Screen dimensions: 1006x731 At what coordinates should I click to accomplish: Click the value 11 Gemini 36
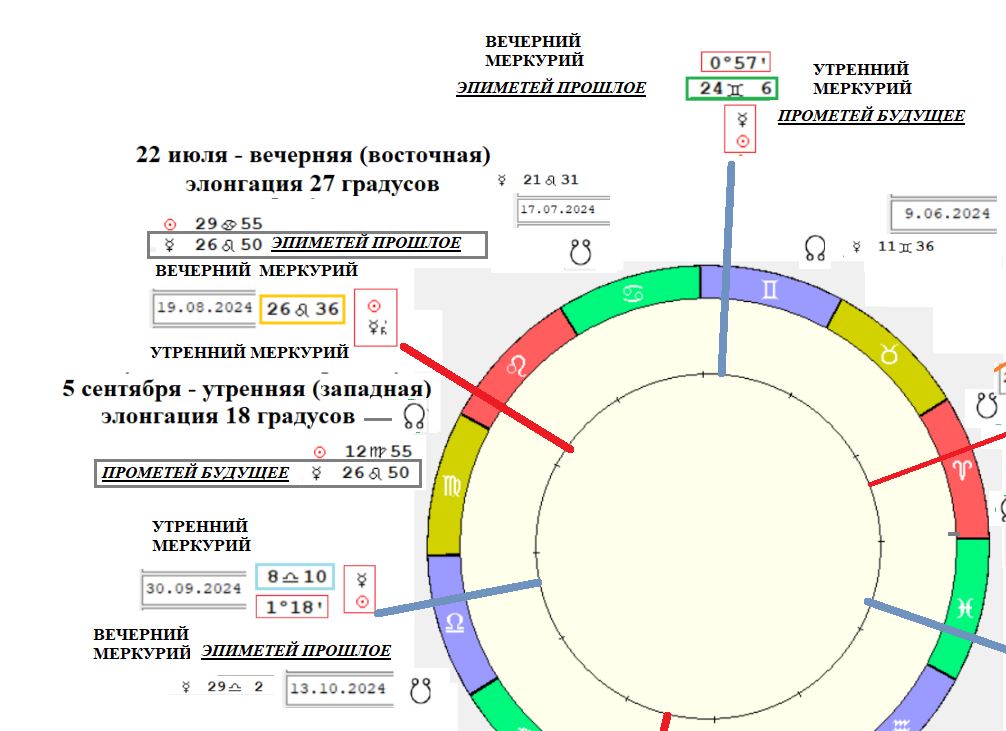click(x=906, y=246)
